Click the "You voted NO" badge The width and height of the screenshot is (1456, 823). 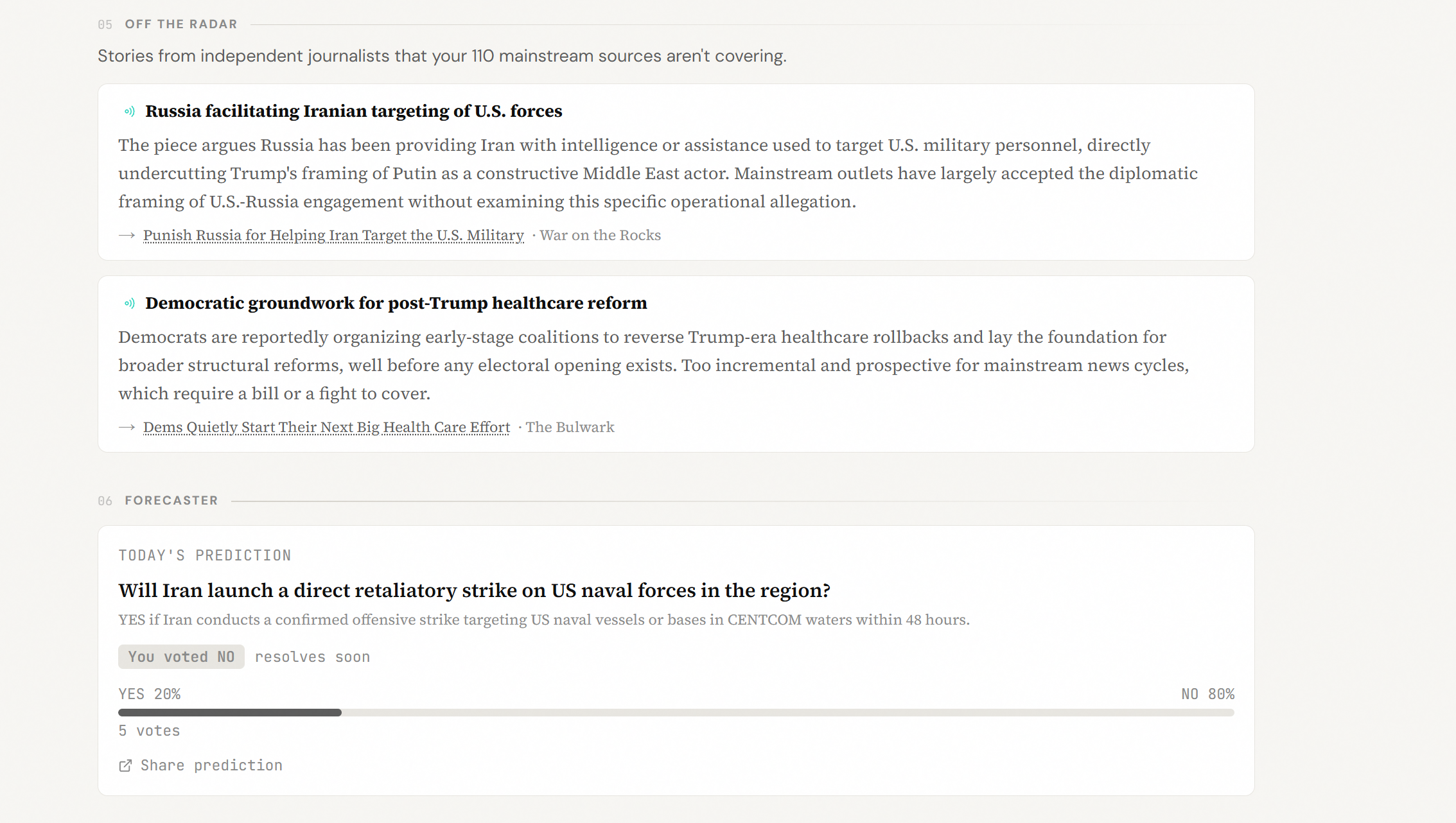(181, 657)
